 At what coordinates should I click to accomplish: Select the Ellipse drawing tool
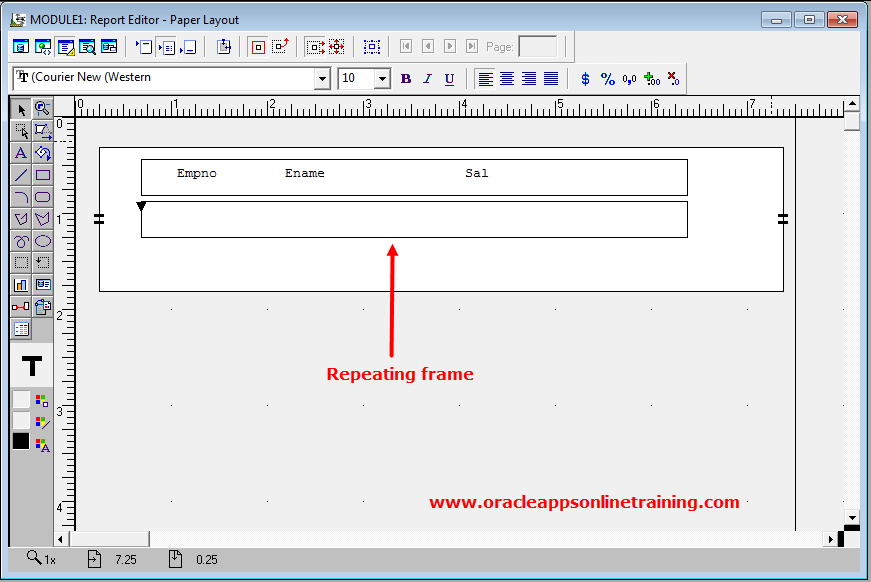click(43, 241)
